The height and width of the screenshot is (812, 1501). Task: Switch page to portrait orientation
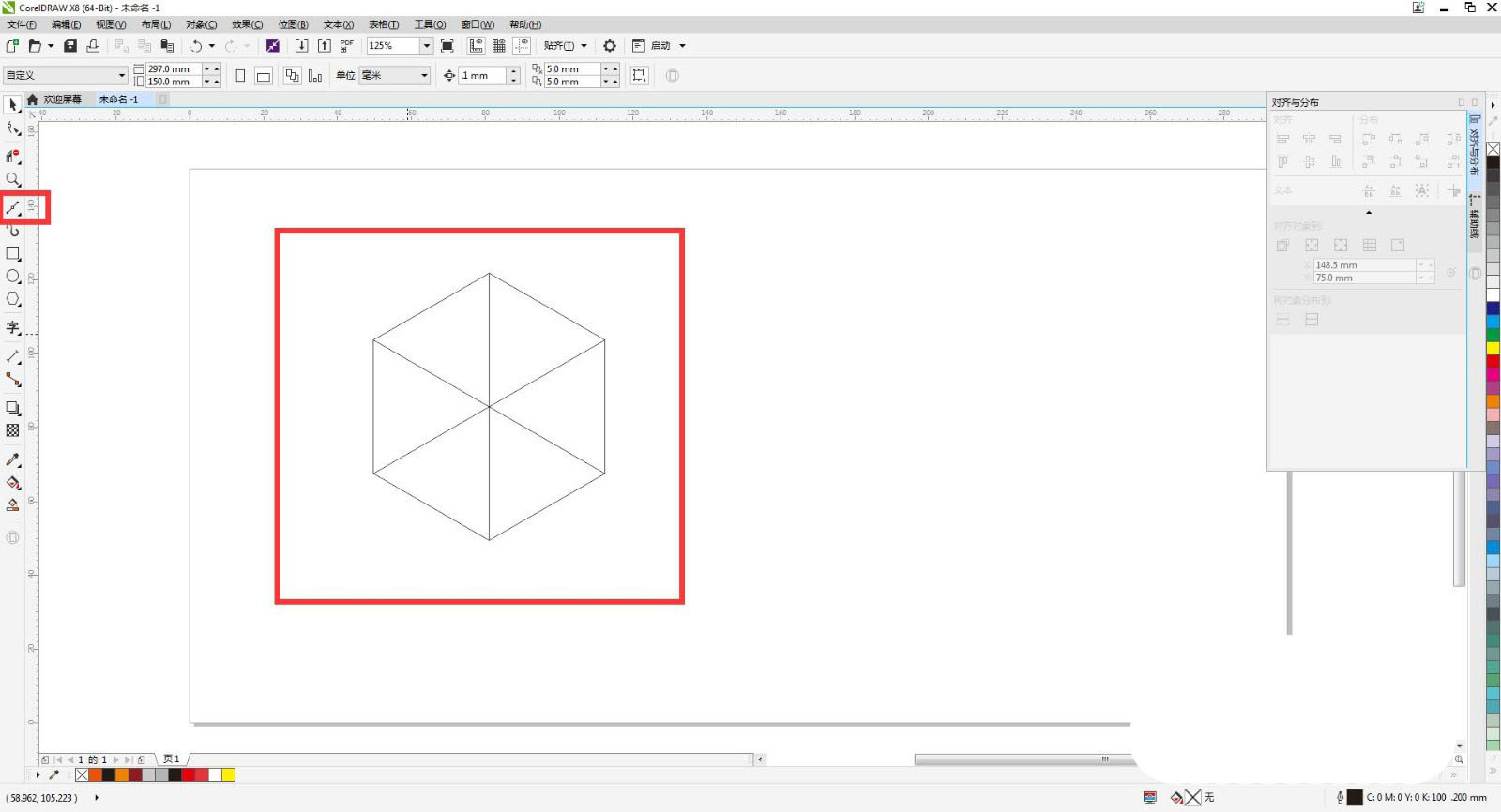coord(240,76)
